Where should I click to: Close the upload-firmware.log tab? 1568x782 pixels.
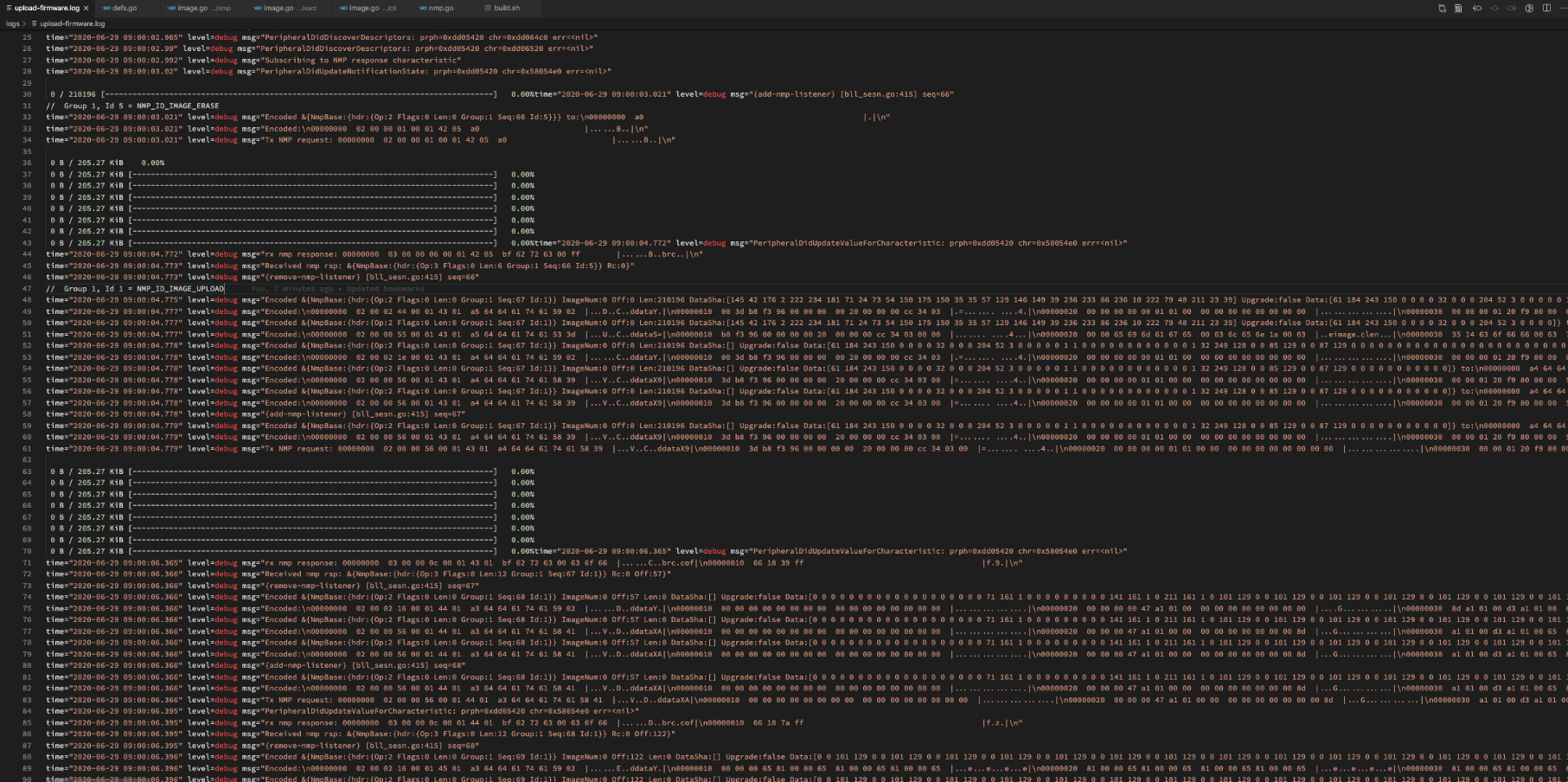pos(86,8)
